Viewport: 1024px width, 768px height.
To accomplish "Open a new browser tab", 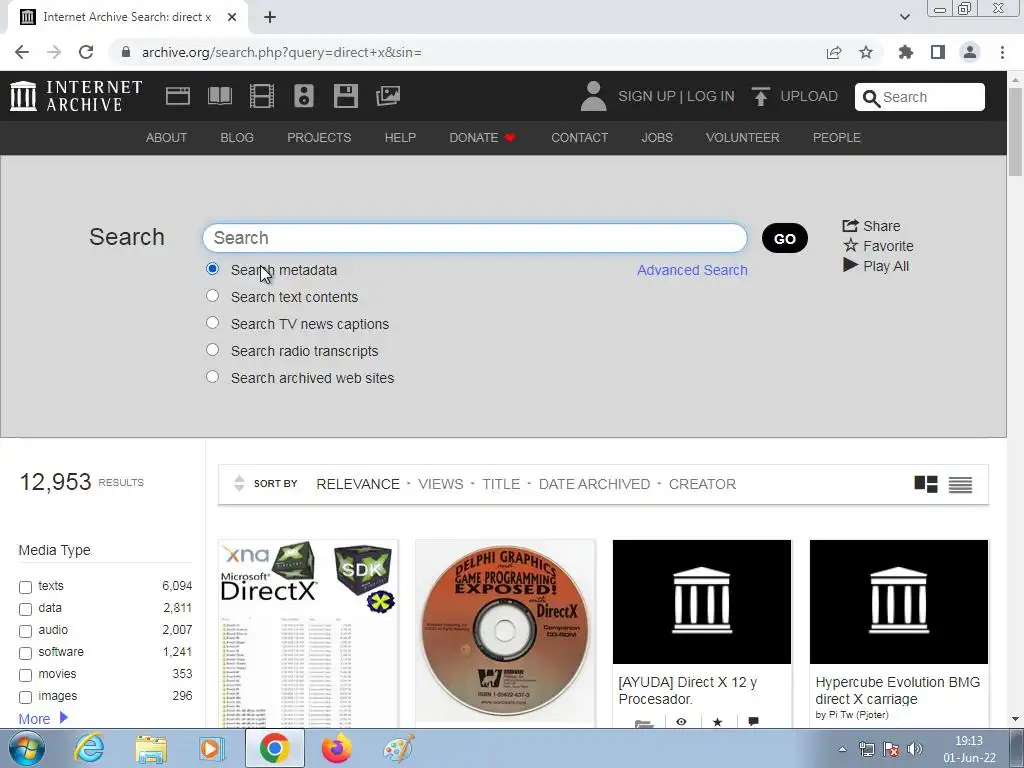I will pyautogui.click(x=270, y=17).
